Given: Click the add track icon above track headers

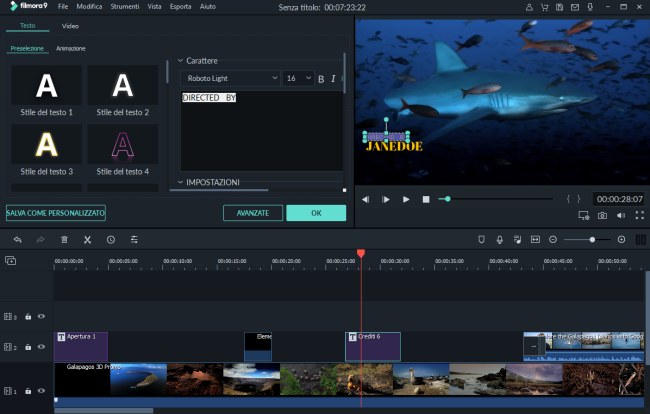Looking at the screenshot, I should point(10,260).
